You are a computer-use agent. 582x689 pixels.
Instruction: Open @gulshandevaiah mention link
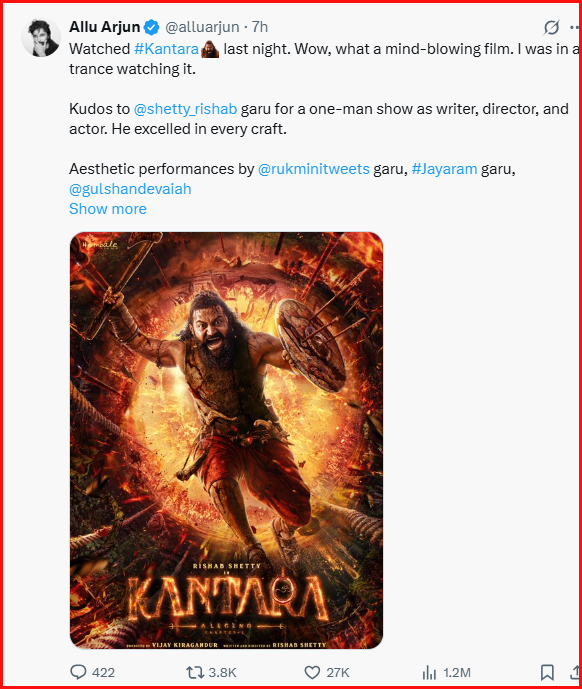(130, 189)
